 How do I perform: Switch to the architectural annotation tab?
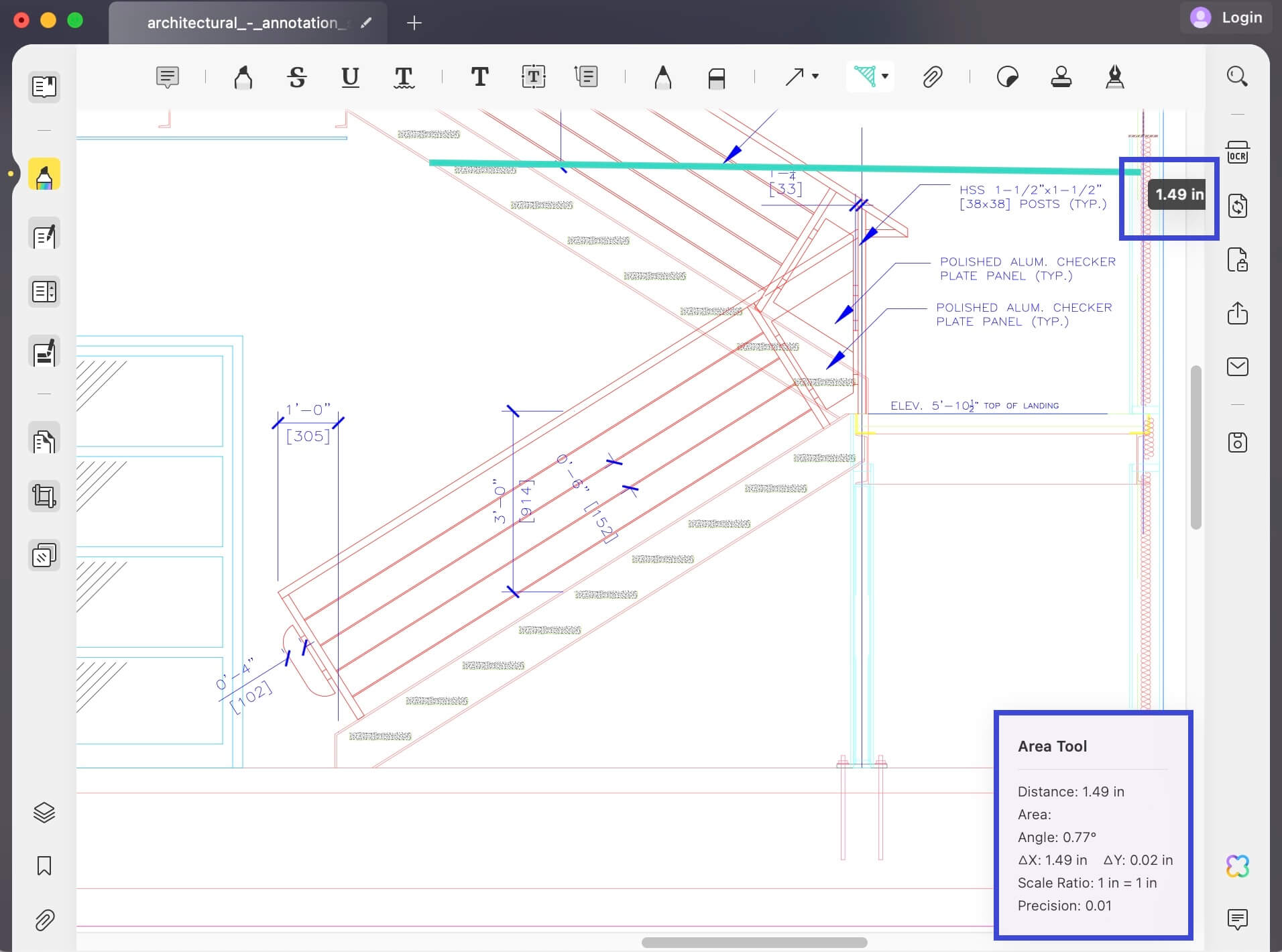[248, 22]
